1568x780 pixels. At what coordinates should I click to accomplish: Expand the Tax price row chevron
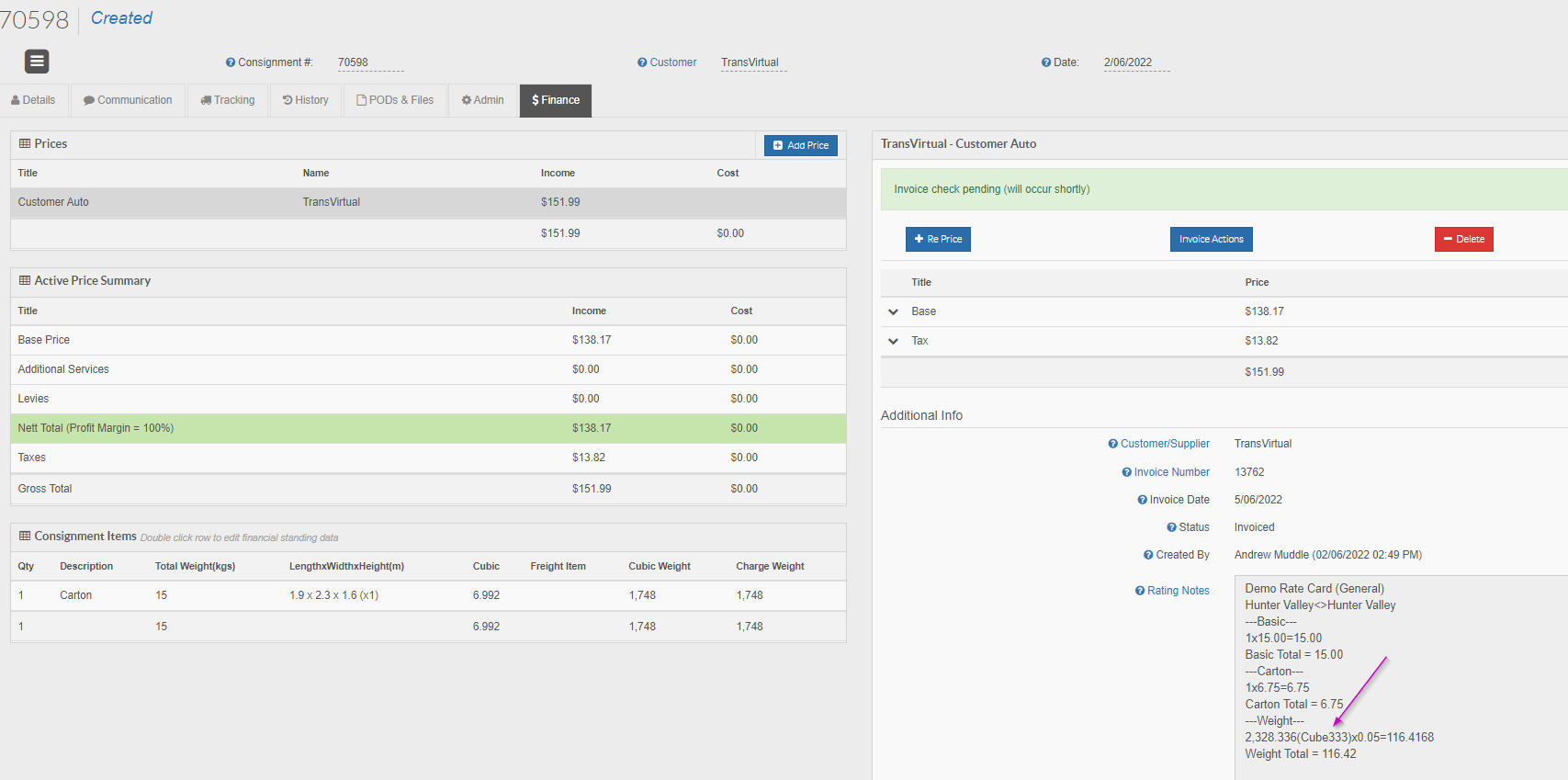(893, 342)
